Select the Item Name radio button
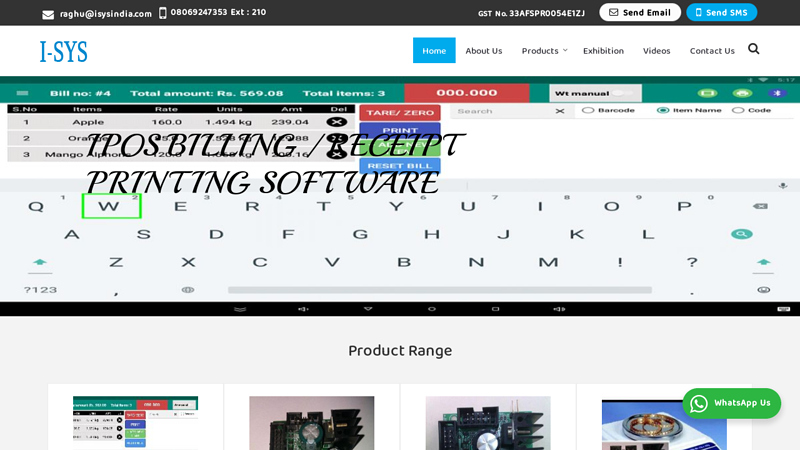The height and width of the screenshot is (450, 800). 663,110
